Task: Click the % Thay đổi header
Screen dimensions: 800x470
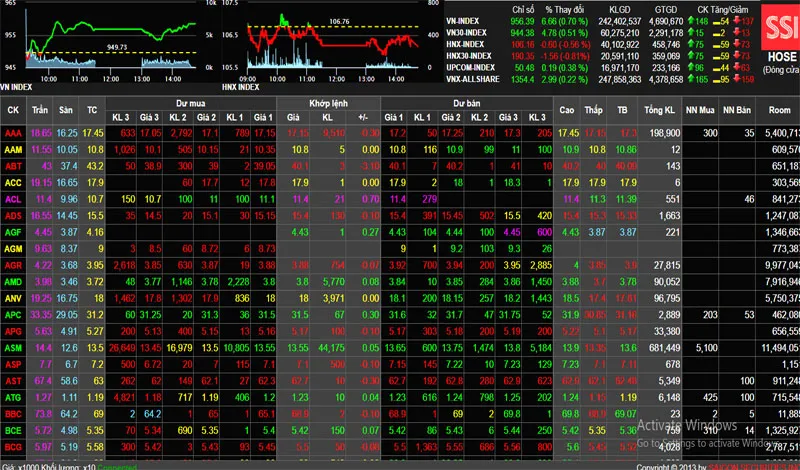Action: (x=564, y=10)
